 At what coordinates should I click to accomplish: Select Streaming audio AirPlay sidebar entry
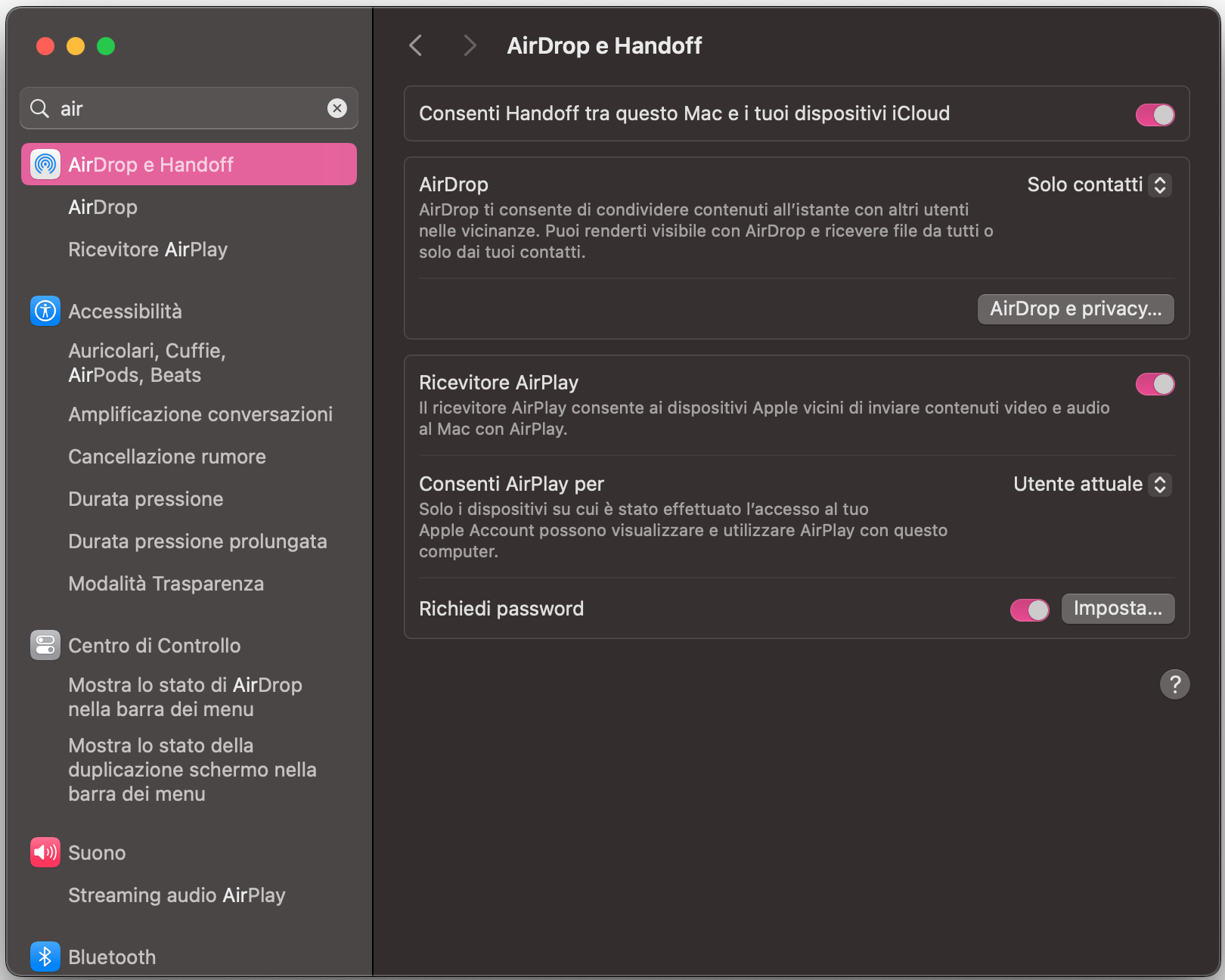pos(177,895)
